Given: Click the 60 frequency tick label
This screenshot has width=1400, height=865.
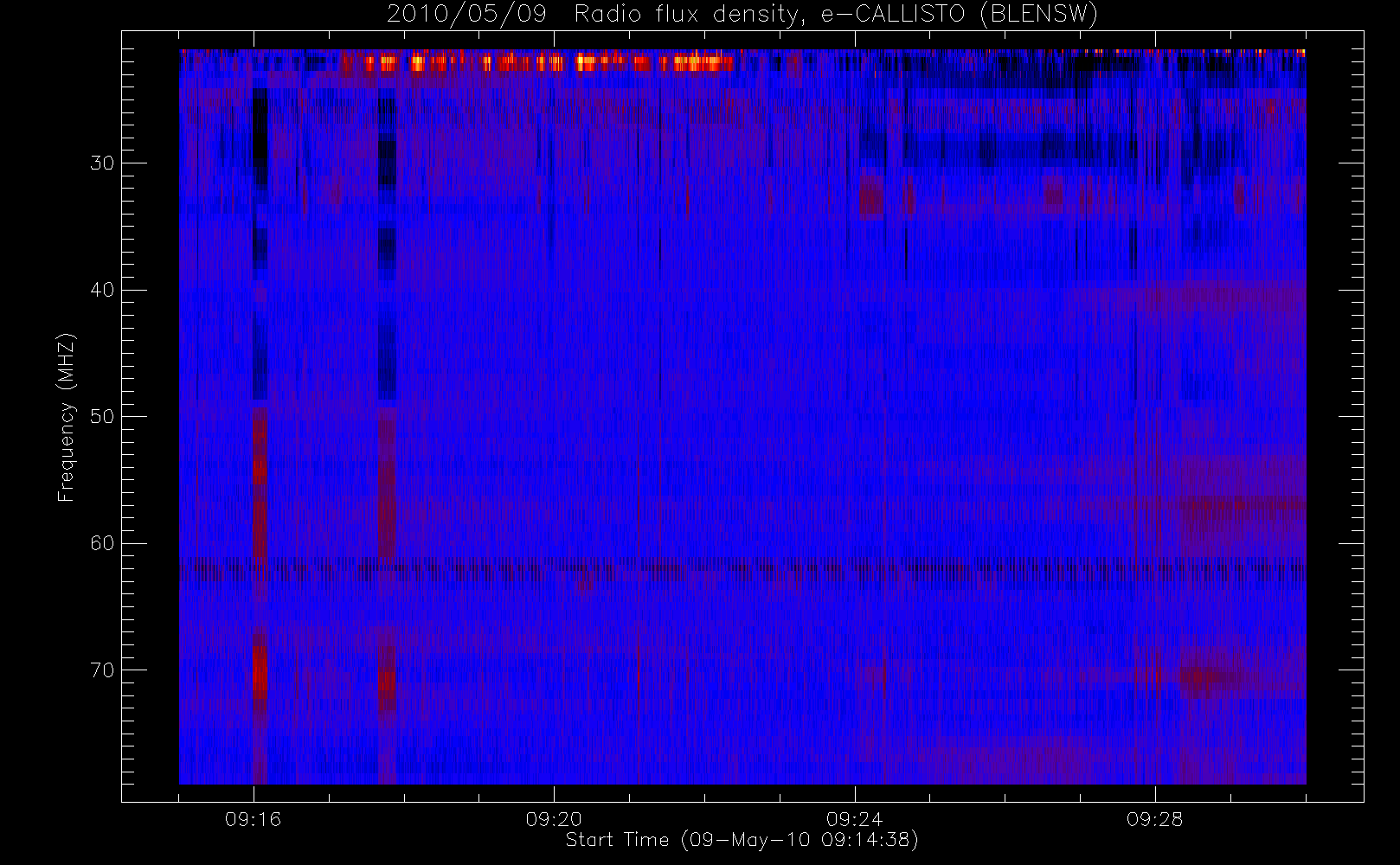Looking at the screenshot, I should (x=102, y=543).
